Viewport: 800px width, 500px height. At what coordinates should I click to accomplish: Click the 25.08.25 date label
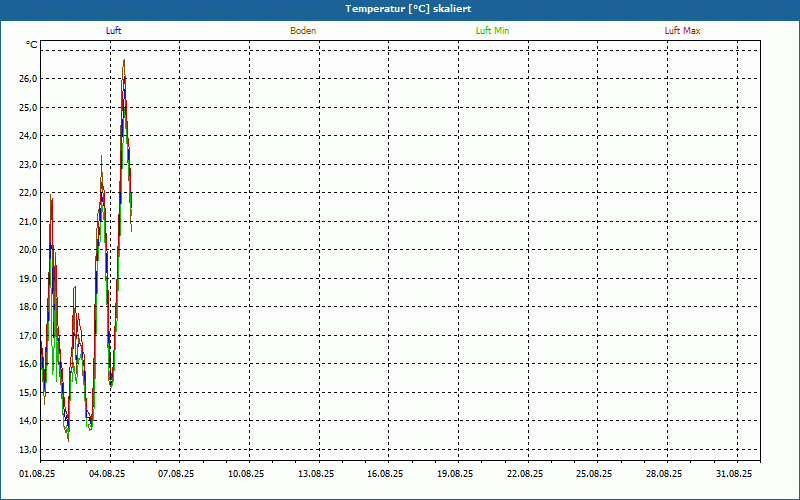(594, 474)
